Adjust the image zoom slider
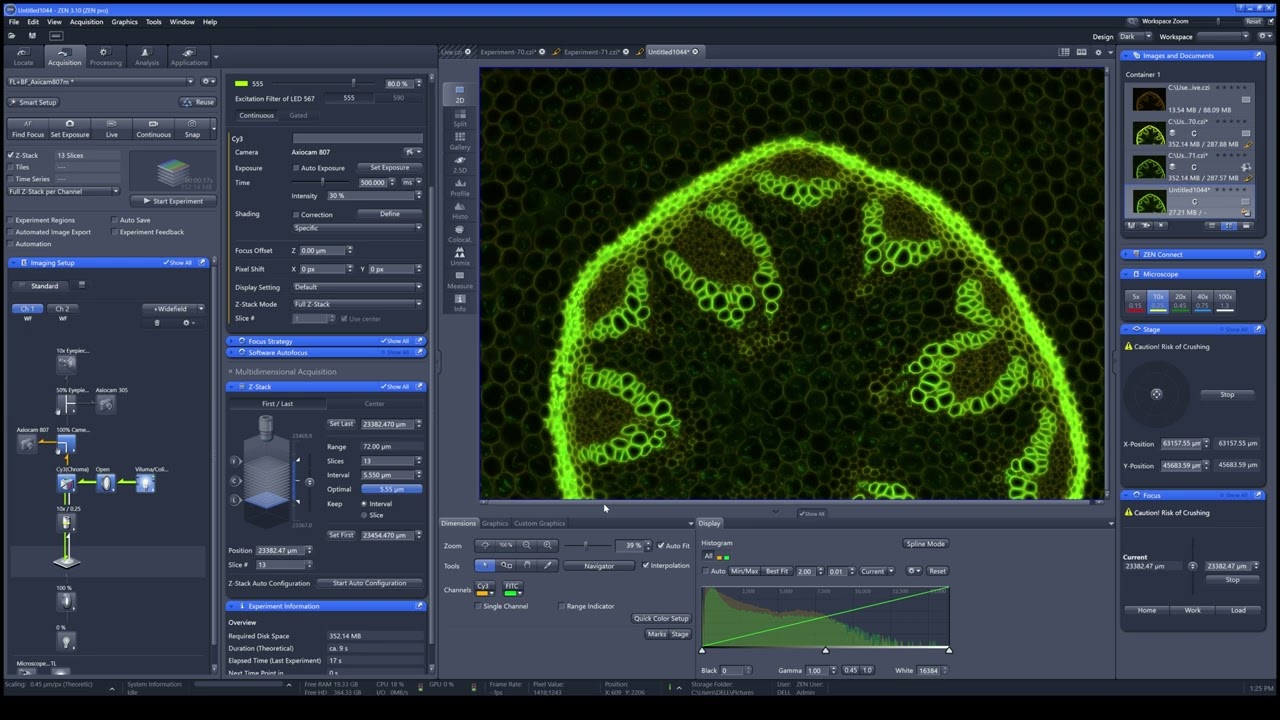Screen dimensions: 1280x720 [585, 545]
